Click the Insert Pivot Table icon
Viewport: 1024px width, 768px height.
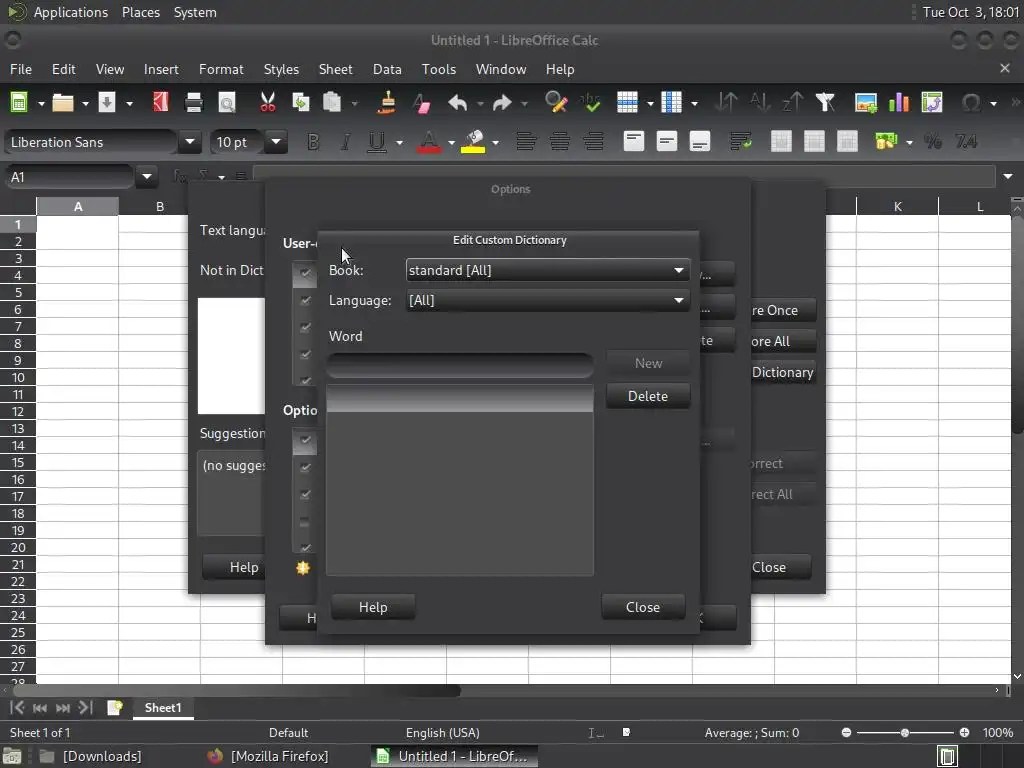click(932, 103)
